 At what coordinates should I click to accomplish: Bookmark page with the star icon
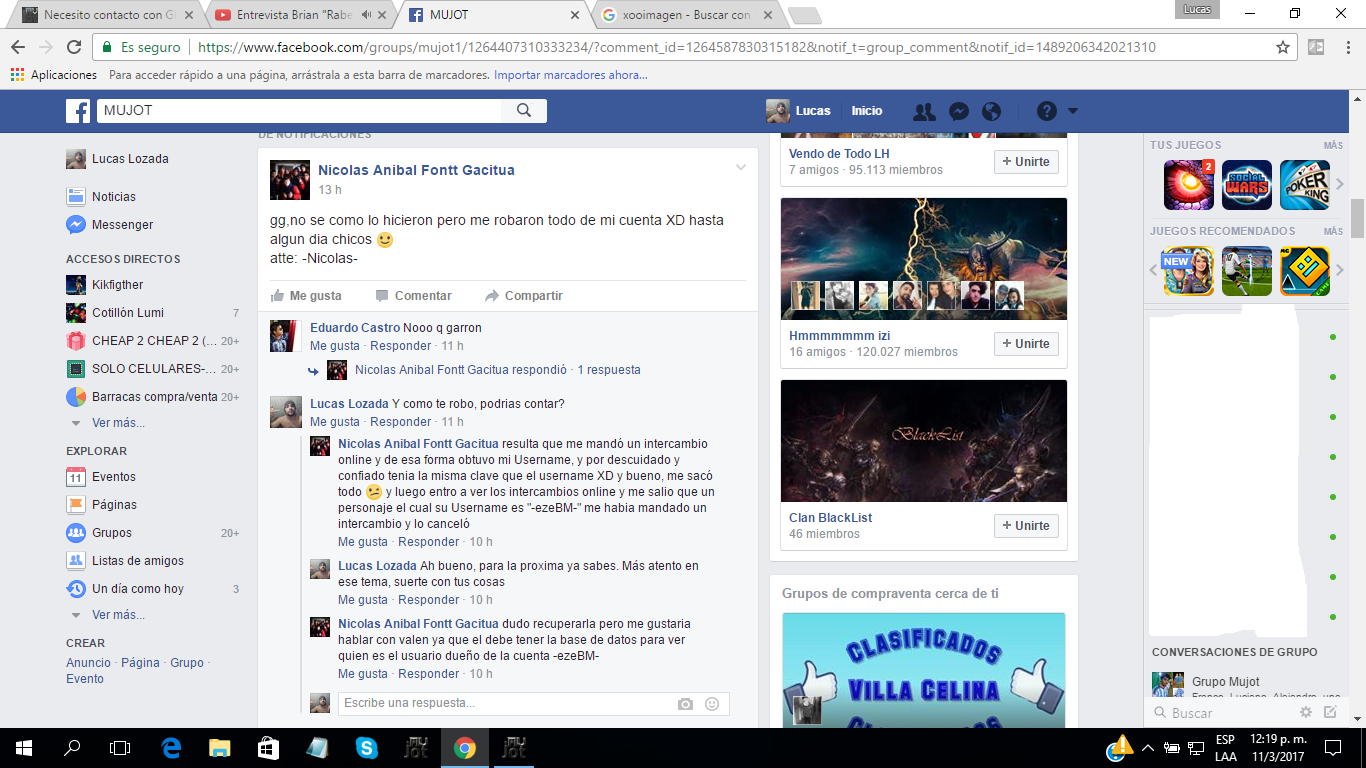coord(1283,47)
